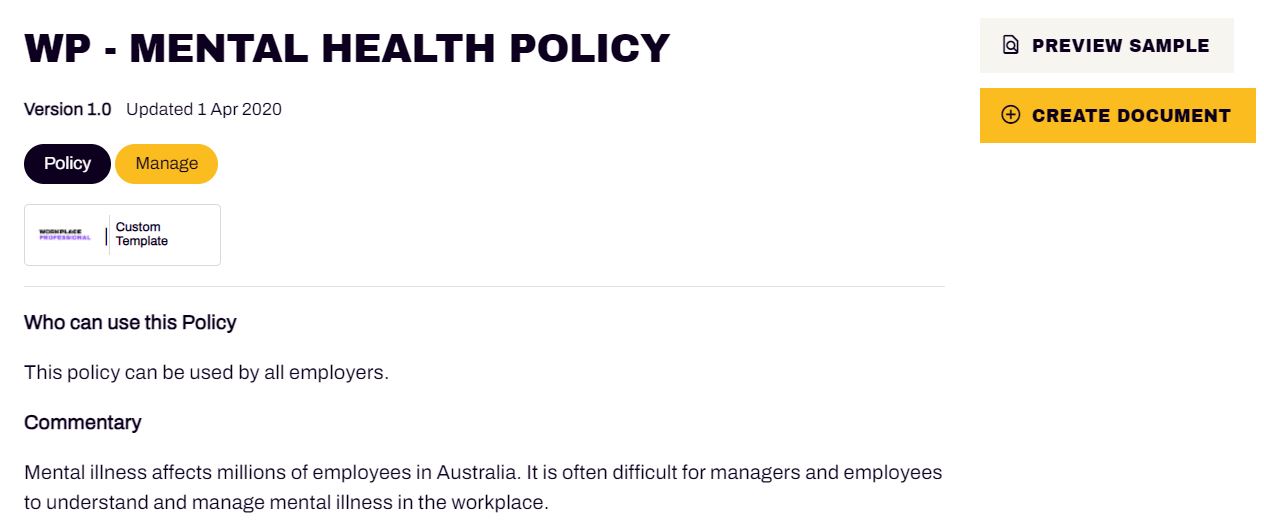Click the Custom Template text label
The image size is (1264, 532).
pos(142,234)
